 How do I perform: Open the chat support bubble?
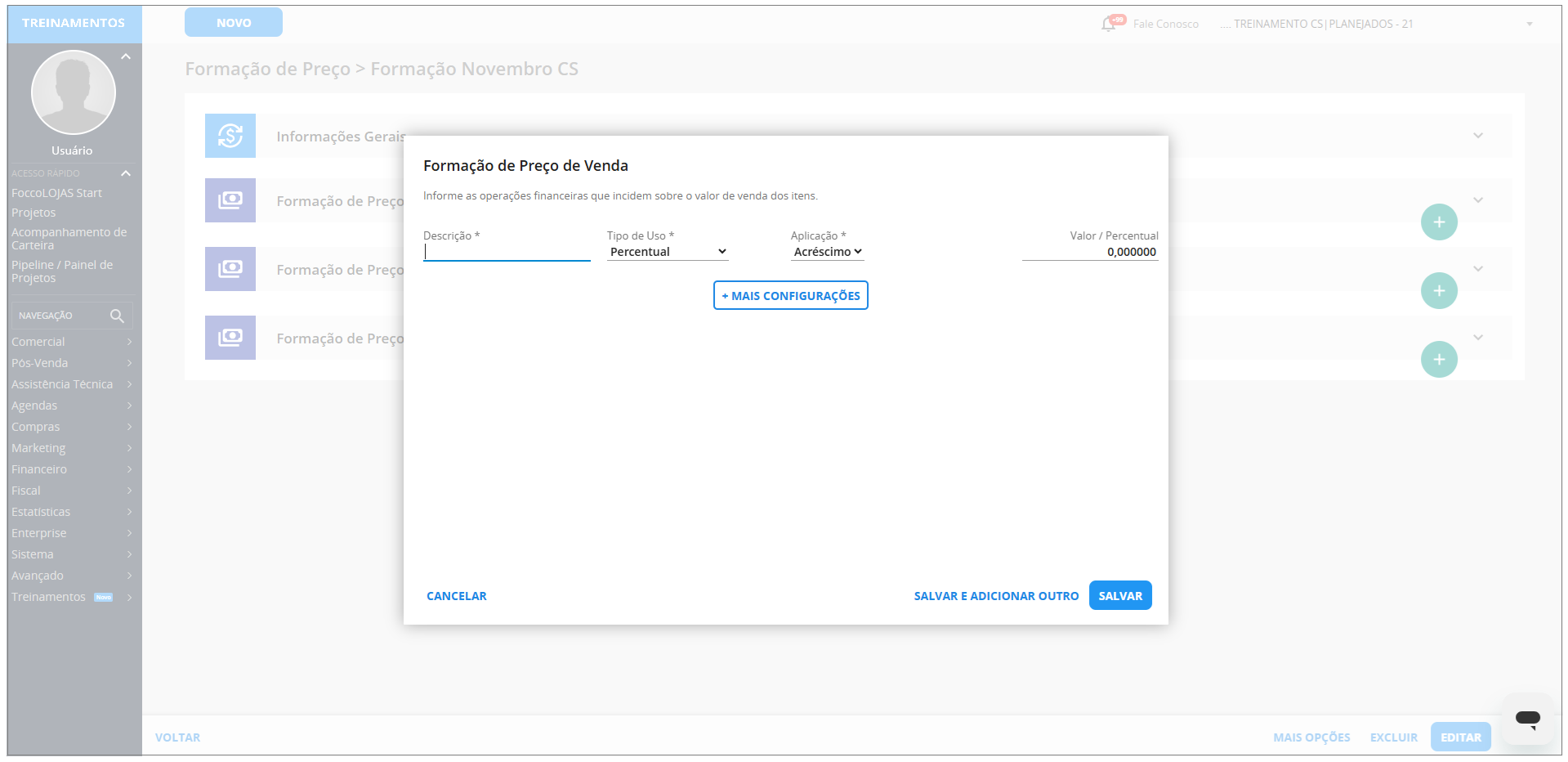(1527, 719)
